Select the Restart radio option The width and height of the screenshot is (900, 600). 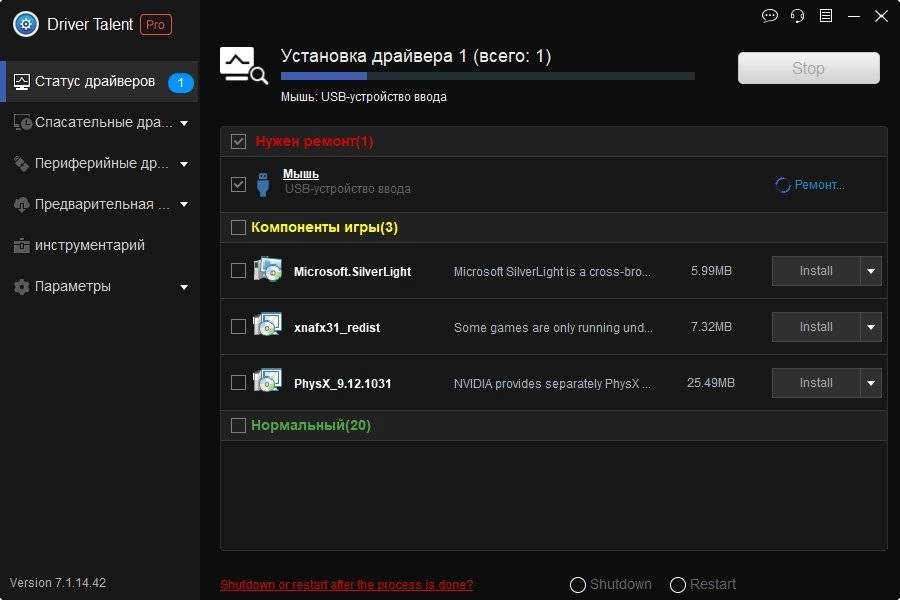tap(678, 584)
